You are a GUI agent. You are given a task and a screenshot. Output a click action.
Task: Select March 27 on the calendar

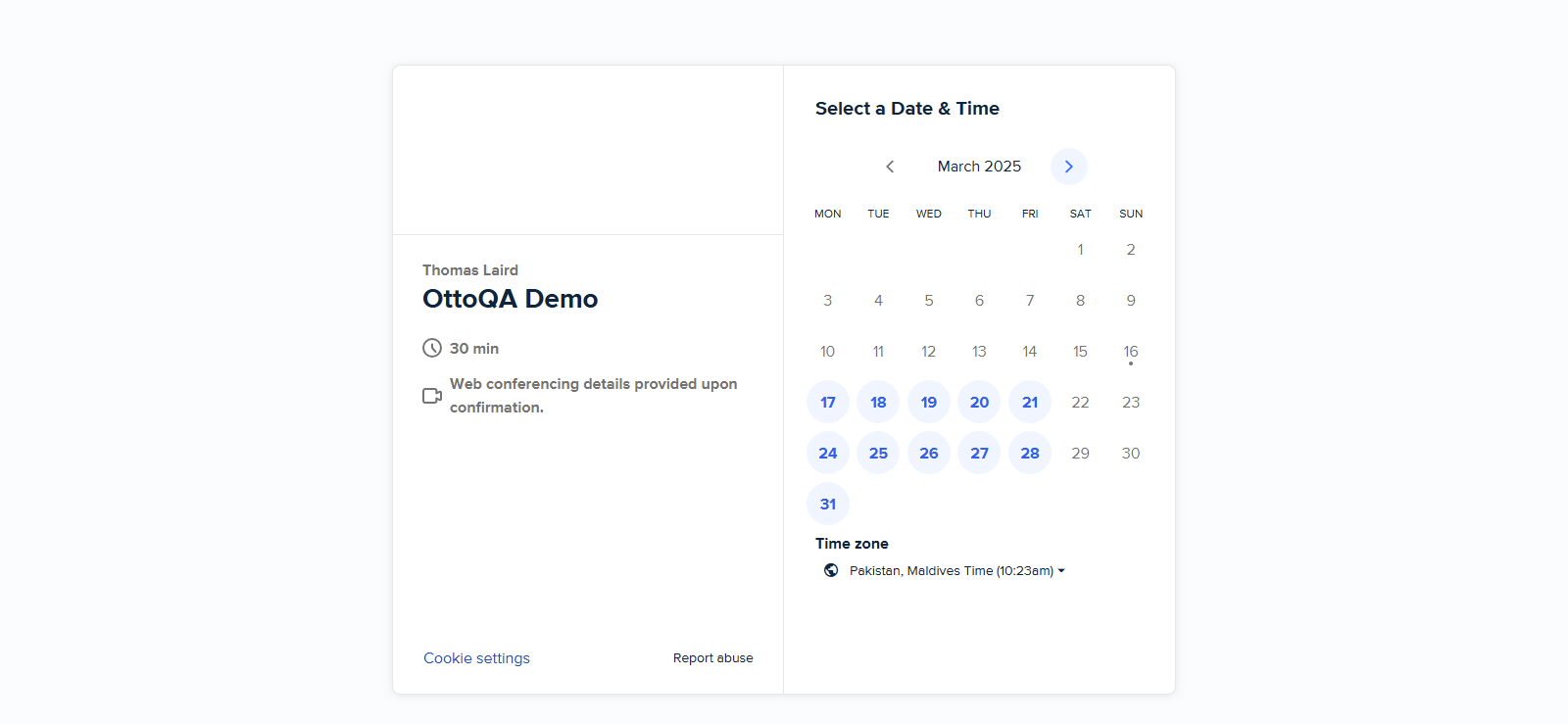click(x=979, y=453)
